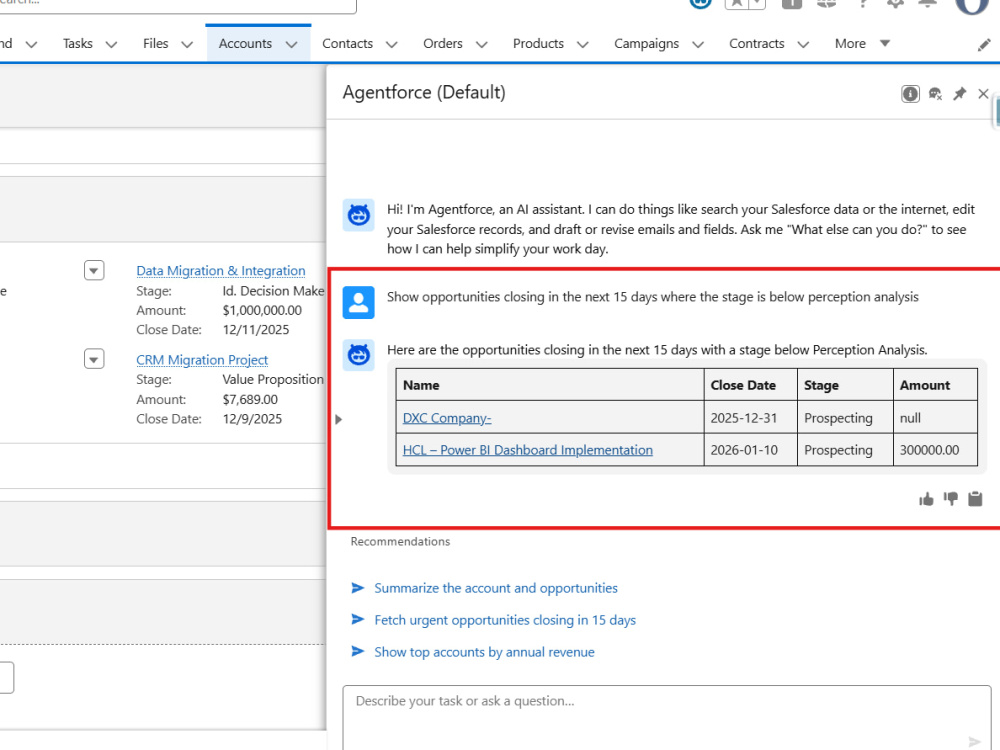This screenshot has height=750, width=1000.
Task: Open HCL – Power BI Dashboard Implementation link
Action: click(527, 450)
